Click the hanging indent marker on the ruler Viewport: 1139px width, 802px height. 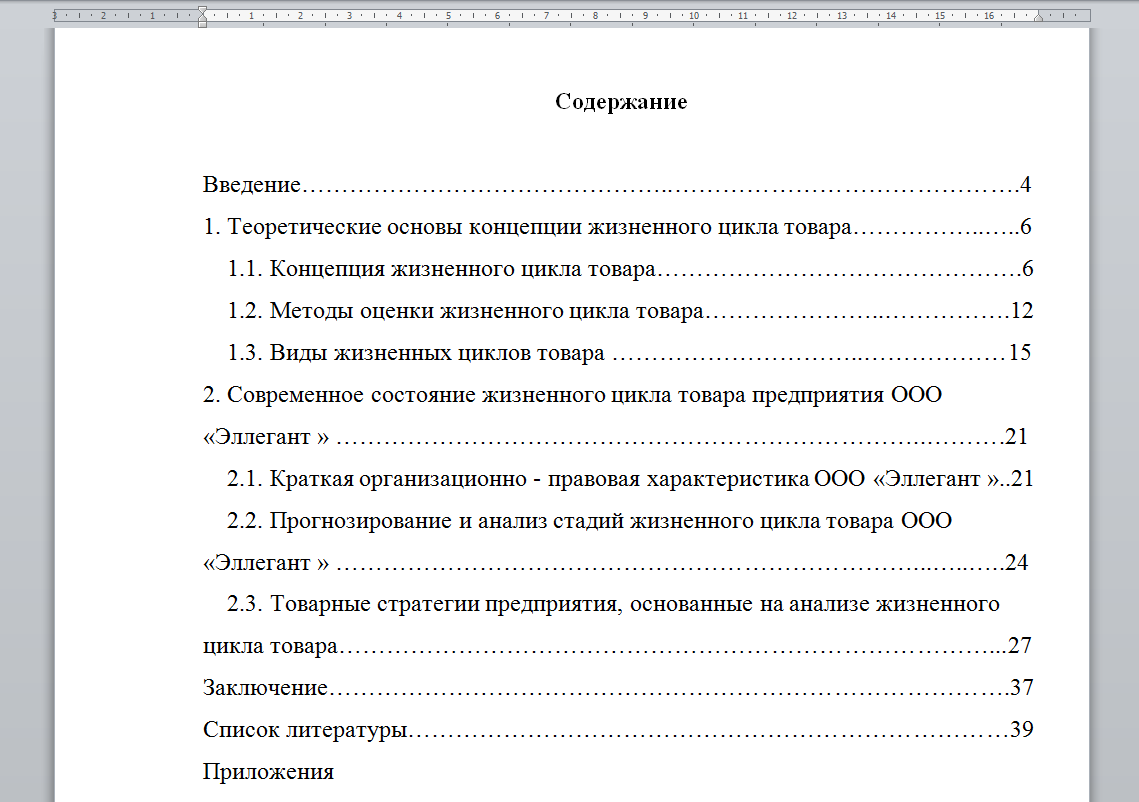pyautogui.click(x=203, y=18)
